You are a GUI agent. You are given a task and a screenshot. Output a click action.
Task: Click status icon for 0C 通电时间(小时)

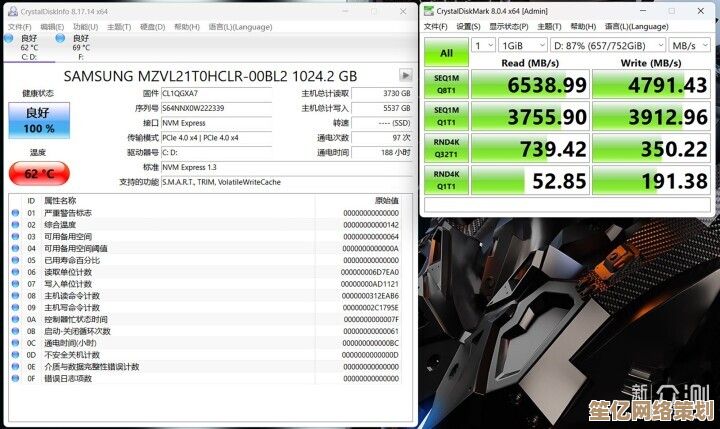16,343
